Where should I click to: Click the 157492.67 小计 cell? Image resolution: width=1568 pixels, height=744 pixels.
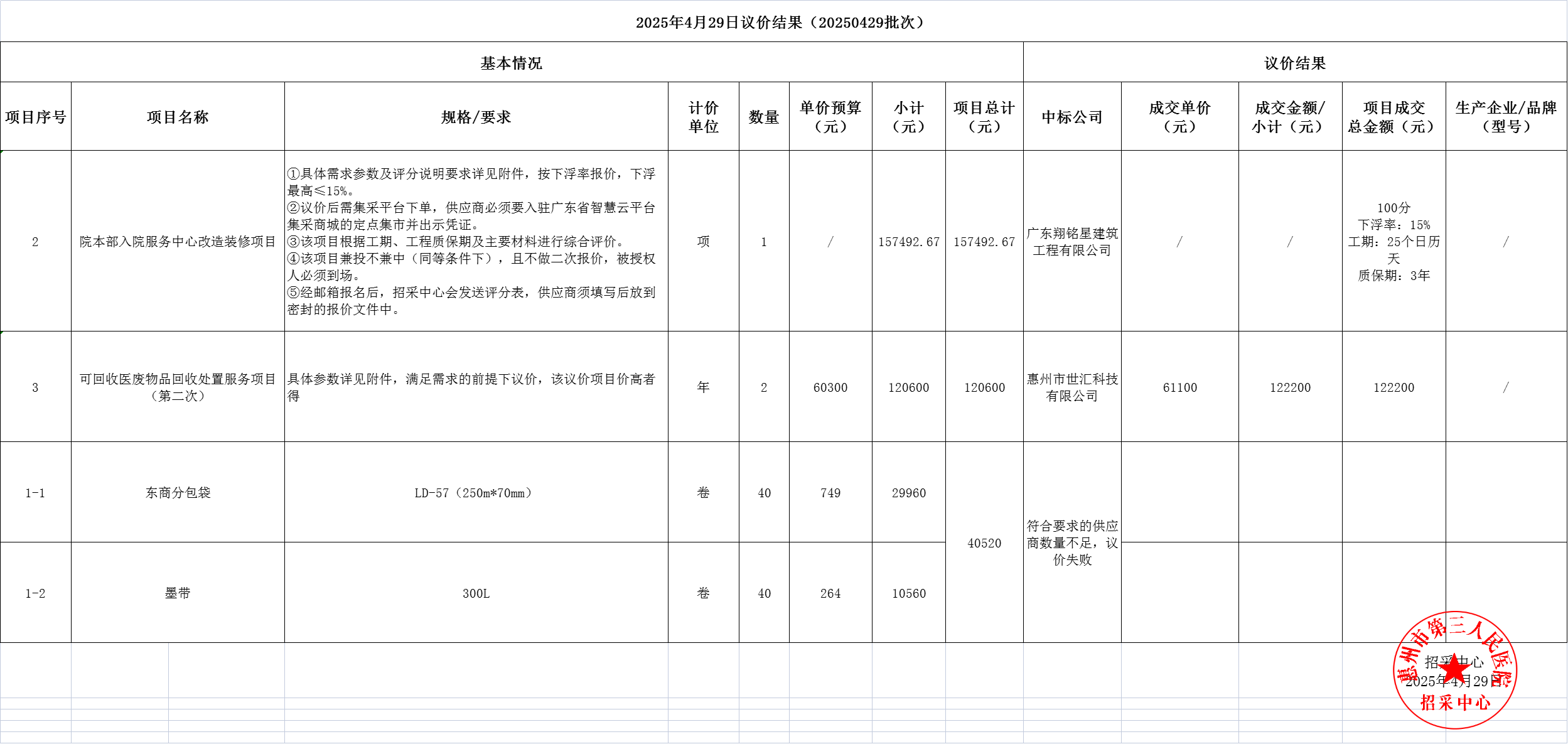tap(908, 242)
